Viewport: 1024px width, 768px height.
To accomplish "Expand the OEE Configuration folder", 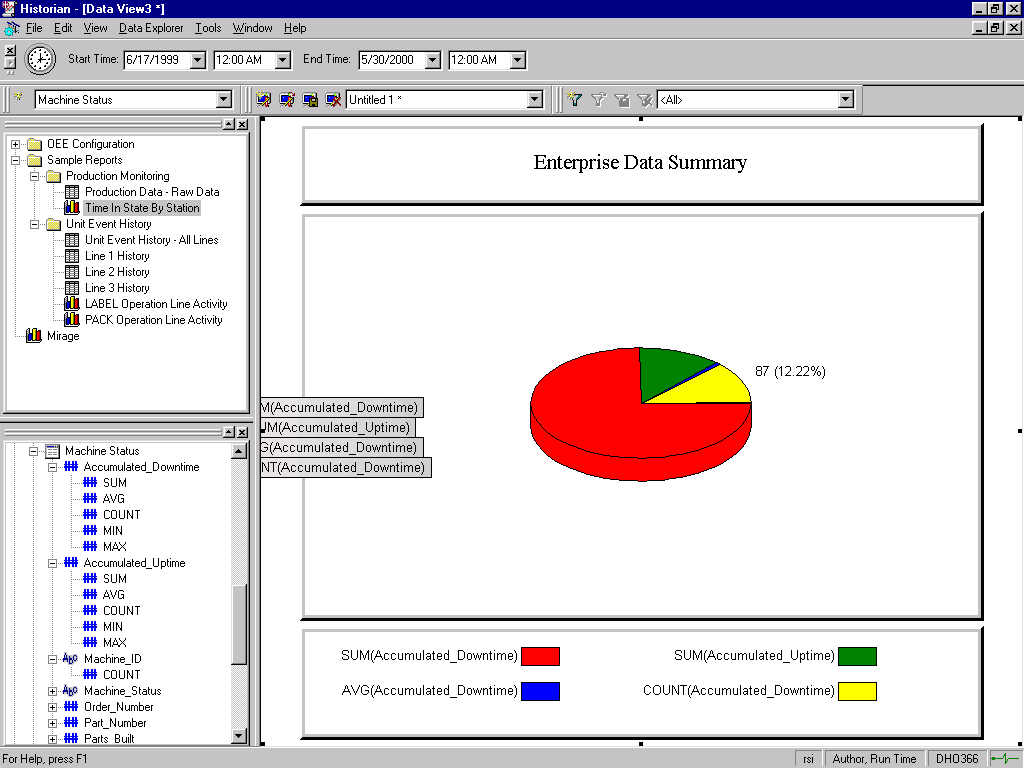I will pyautogui.click(x=15, y=144).
